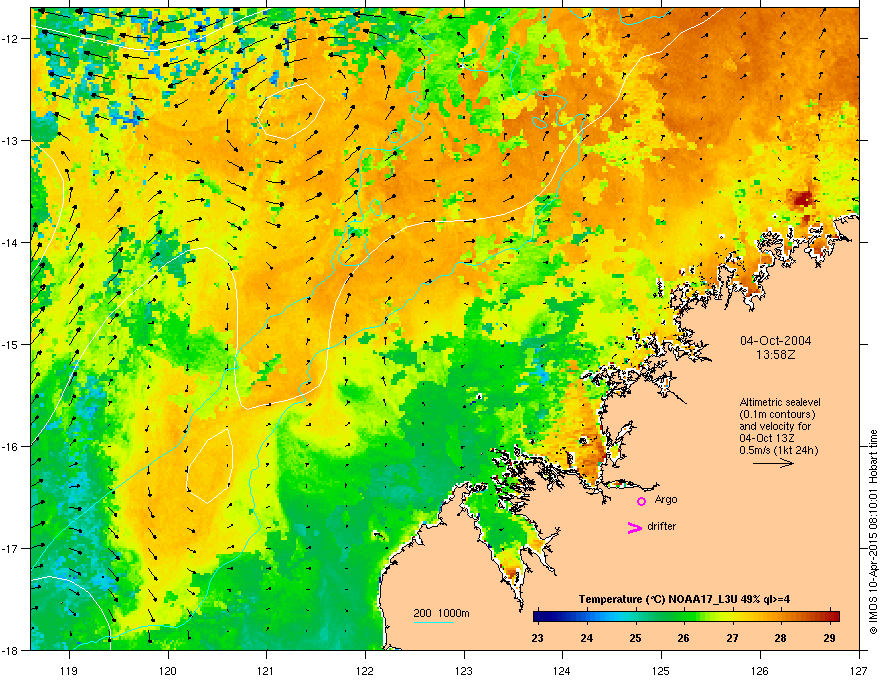Click the longitude 127 axis label

pyautogui.click(x=859, y=670)
